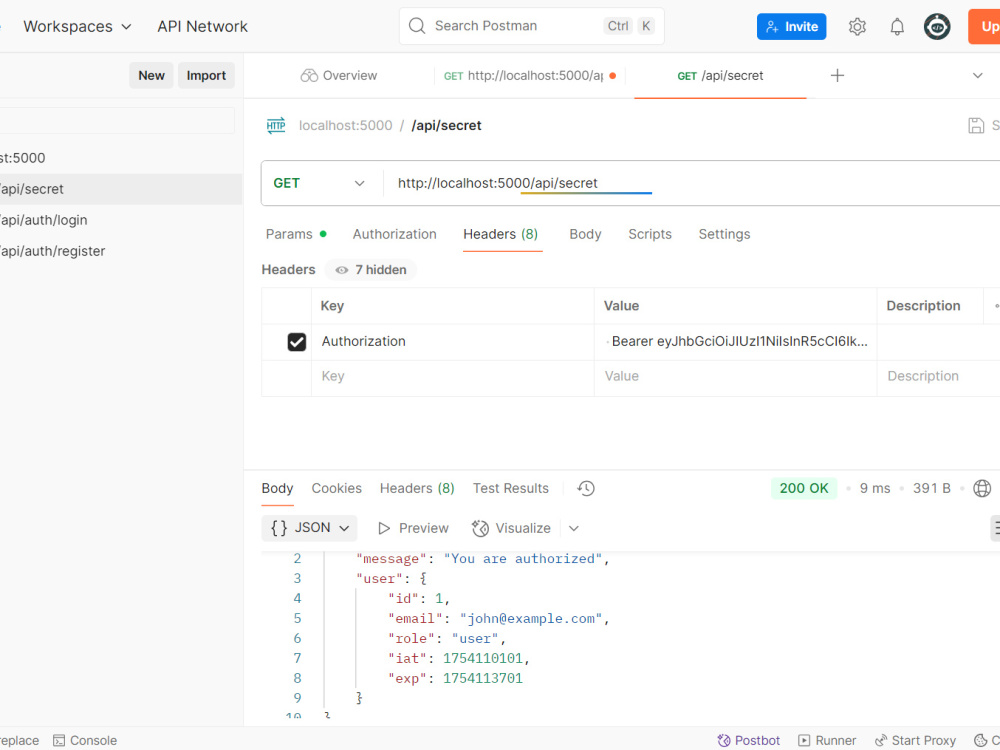Open the Scripts tab
Screen dimensions: 1000x750
click(x=650, y=234)
